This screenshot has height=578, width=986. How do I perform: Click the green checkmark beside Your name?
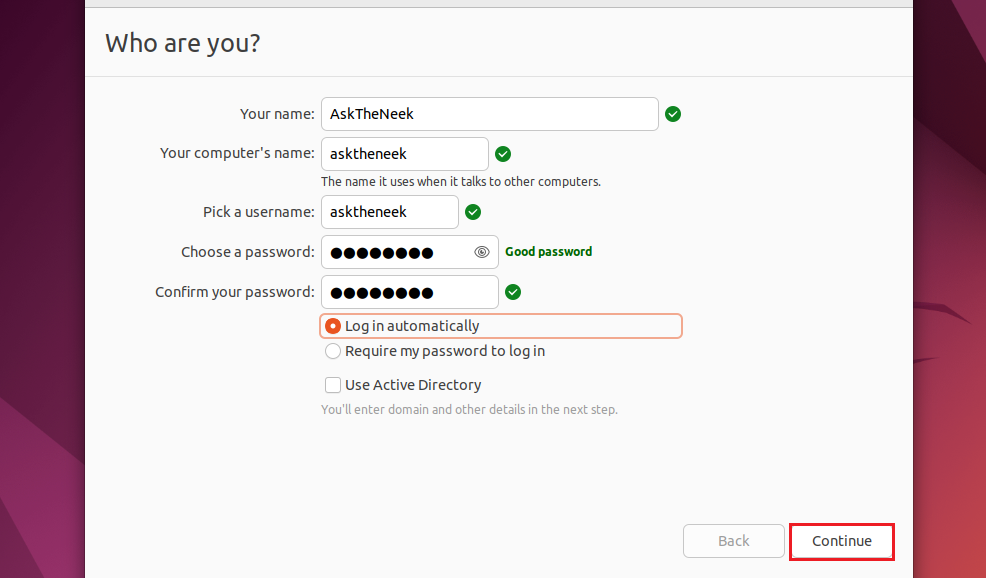tap(672, 114)
